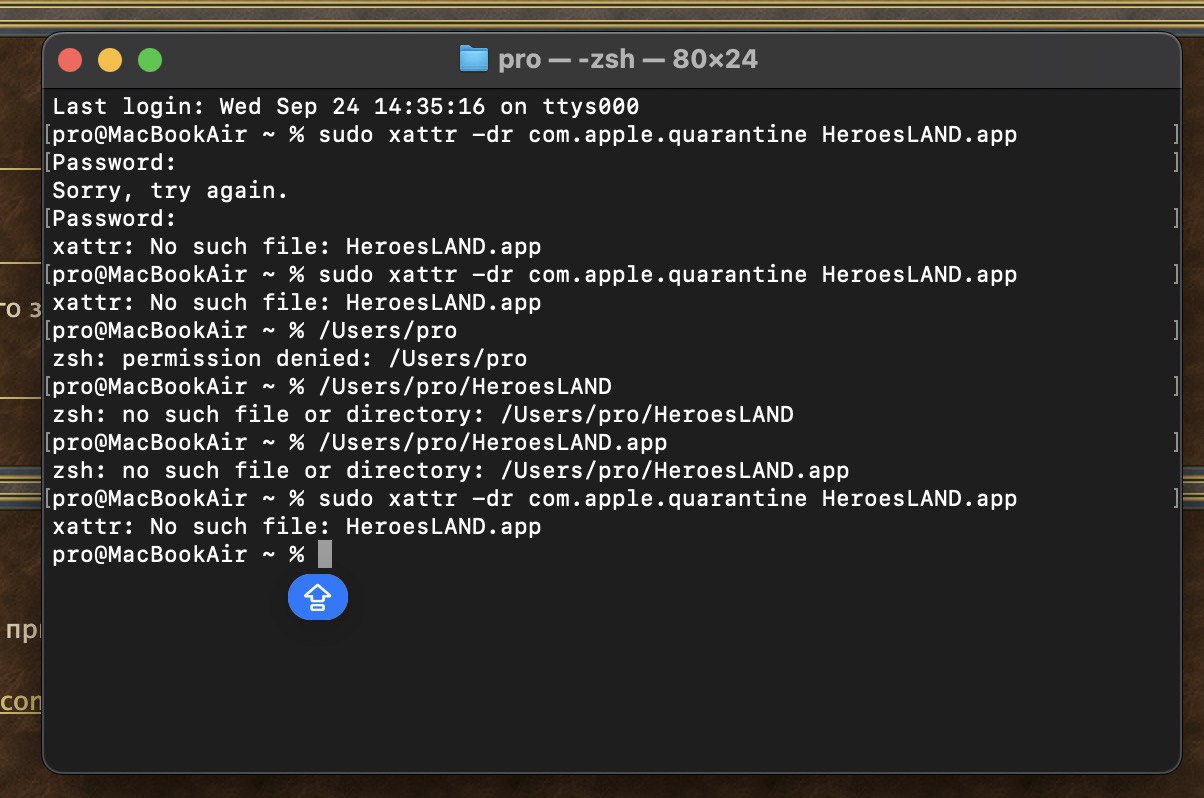Close the Terminal window with red button

pyautogui.click(x=70, y=60)
